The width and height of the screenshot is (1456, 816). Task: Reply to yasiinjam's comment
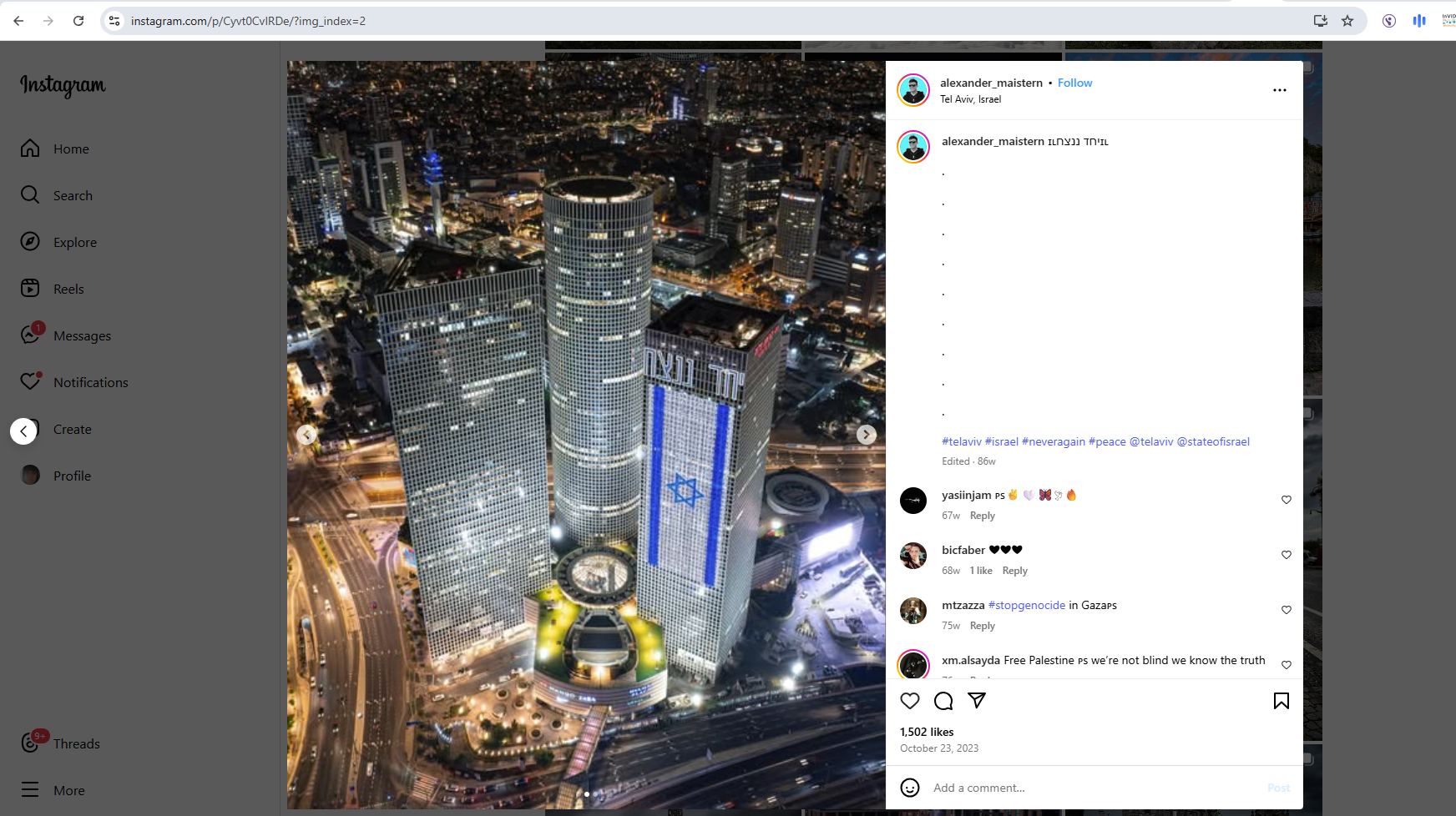pos(983,516)
